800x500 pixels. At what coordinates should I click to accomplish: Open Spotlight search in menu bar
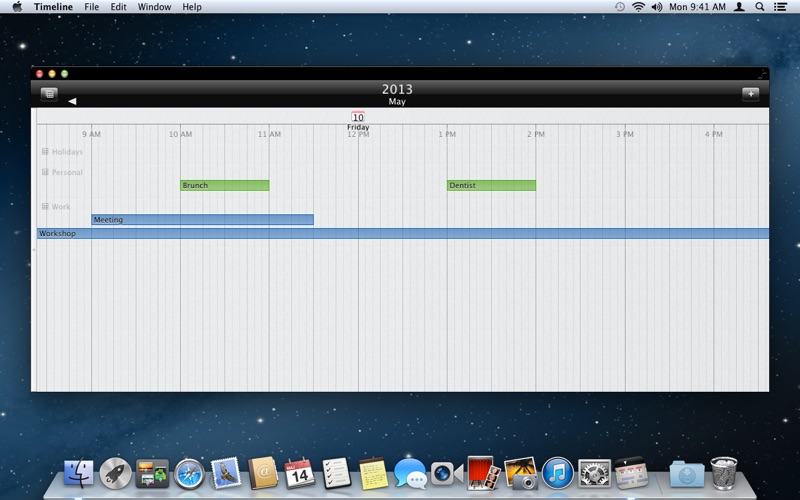click(x=760, y=7)
